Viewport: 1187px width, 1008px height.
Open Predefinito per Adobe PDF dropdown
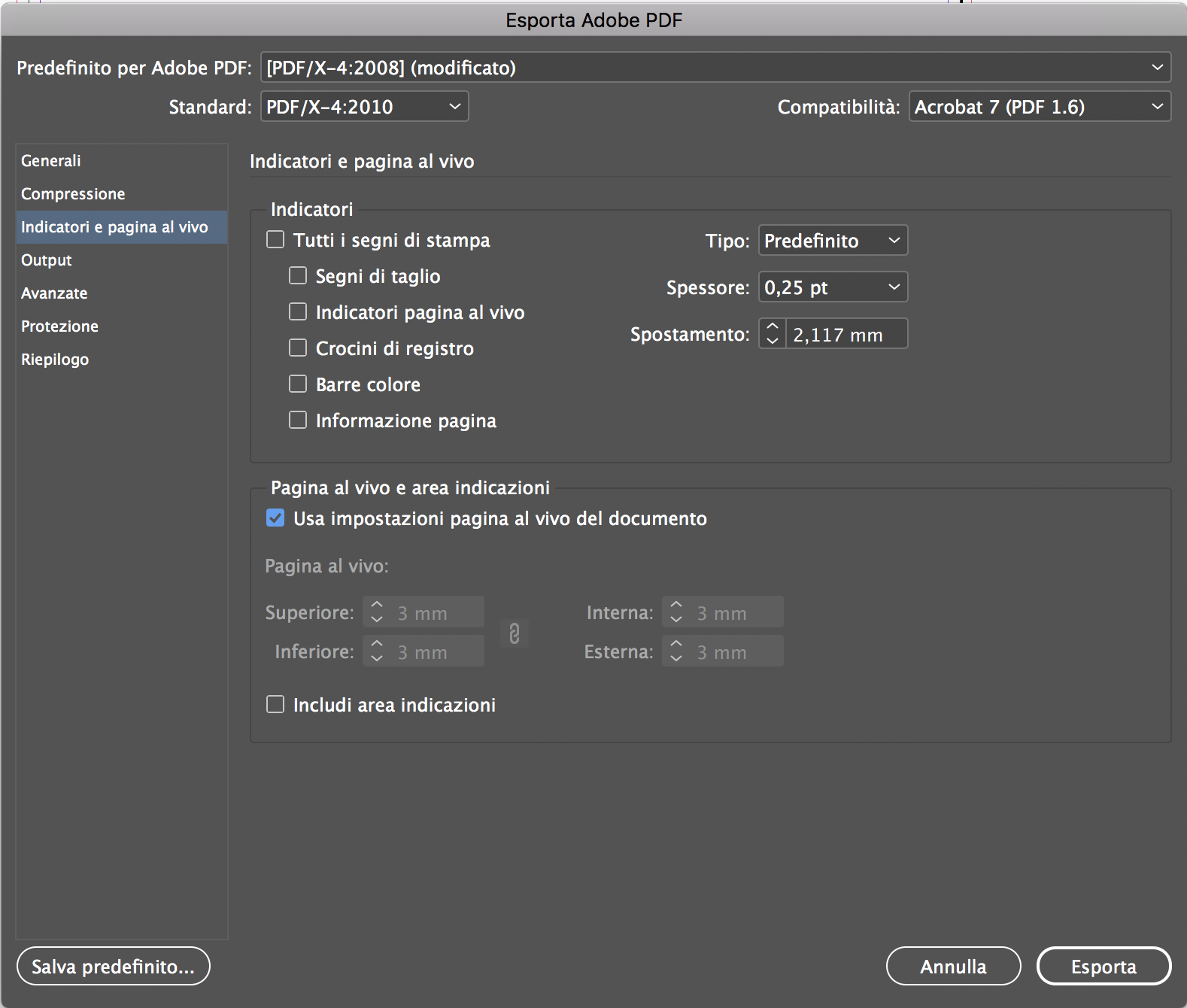coord(715,67)
